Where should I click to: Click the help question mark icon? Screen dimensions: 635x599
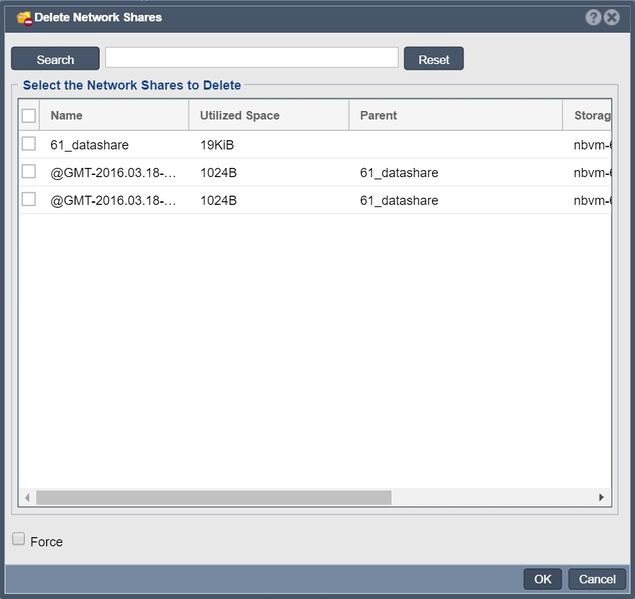593,17
